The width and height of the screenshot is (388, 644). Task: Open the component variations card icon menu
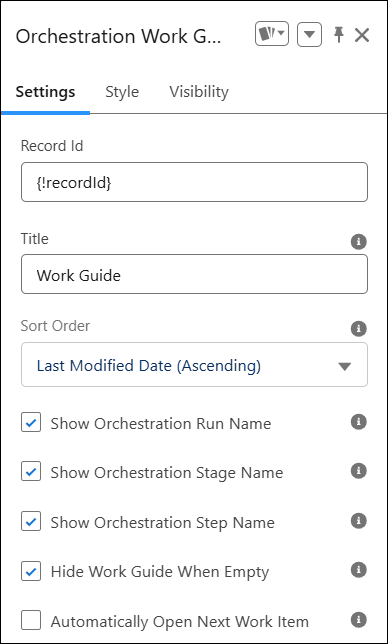(272, 34)
